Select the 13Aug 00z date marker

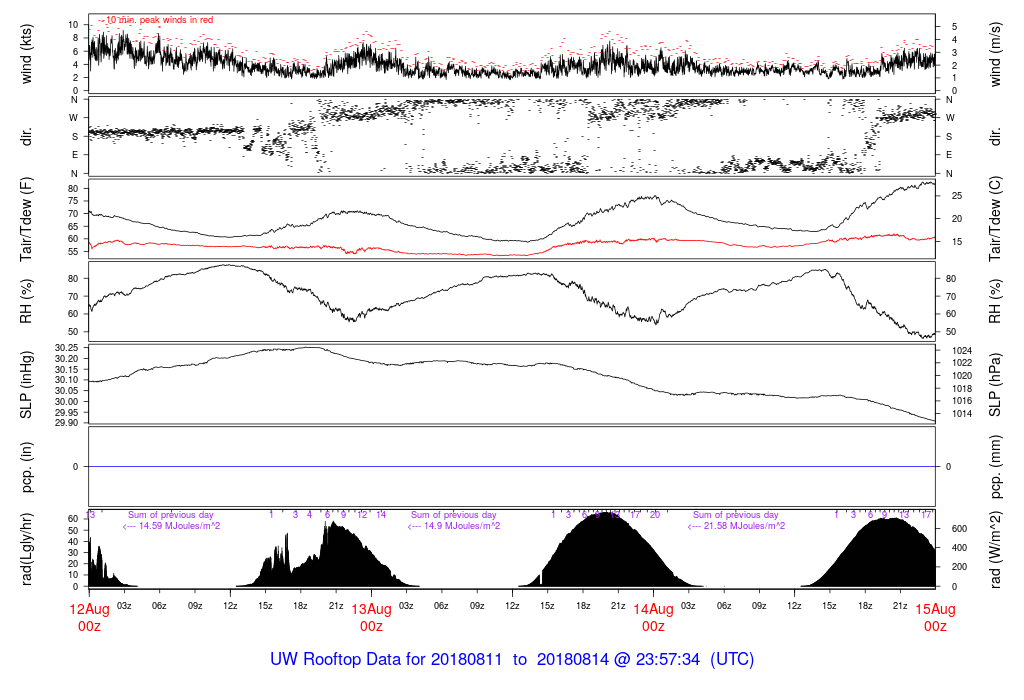pos(371,617)
